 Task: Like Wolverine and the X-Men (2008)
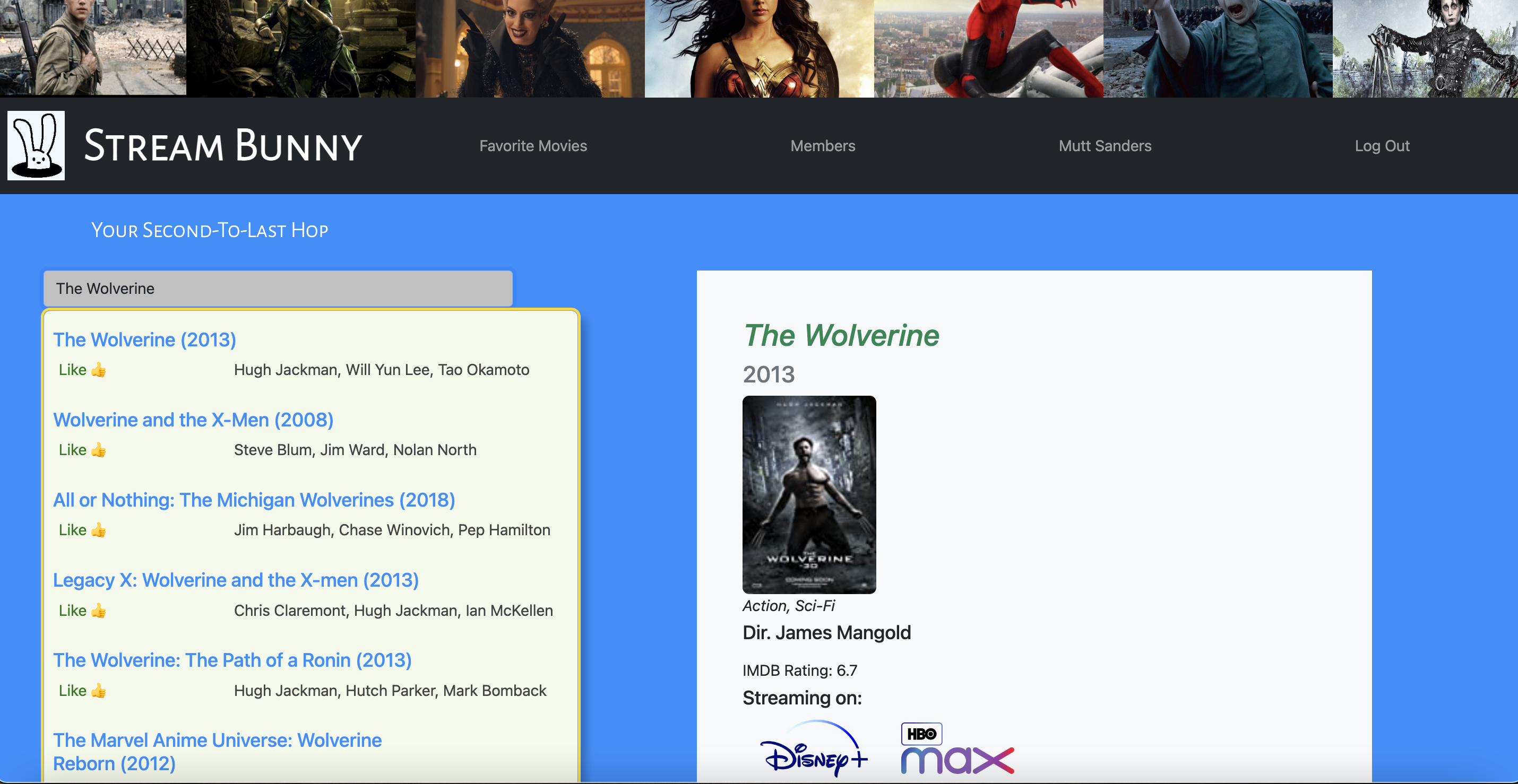pos(82,450)
